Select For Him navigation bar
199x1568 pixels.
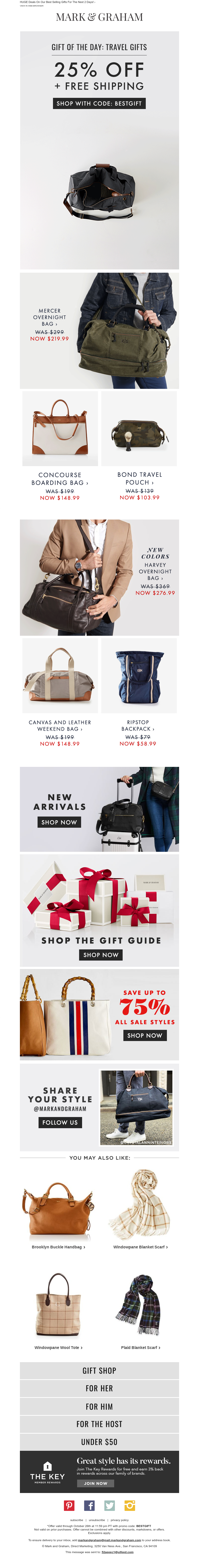coord(99,1406)
